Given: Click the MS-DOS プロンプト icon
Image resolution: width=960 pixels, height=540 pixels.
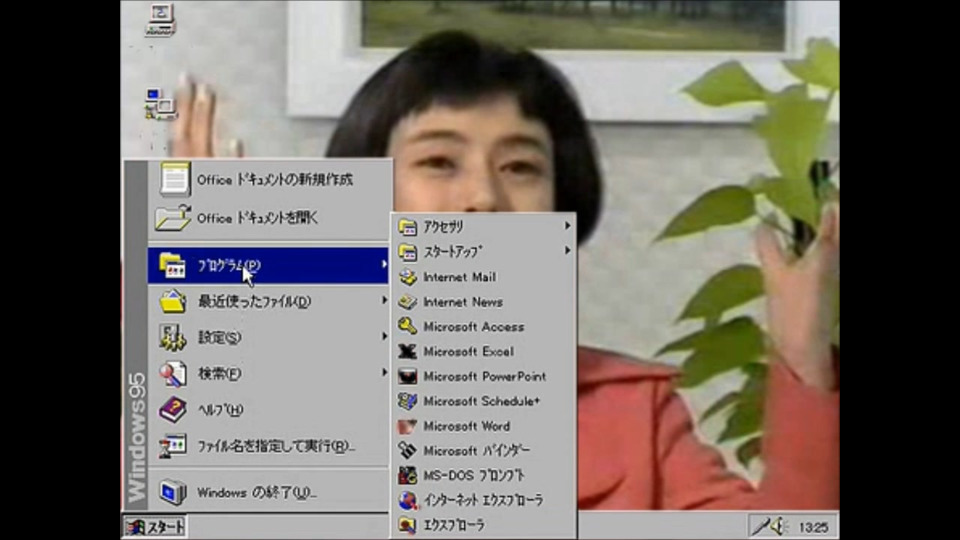Looking at the screenshot, I should click(x=408, y=475).
